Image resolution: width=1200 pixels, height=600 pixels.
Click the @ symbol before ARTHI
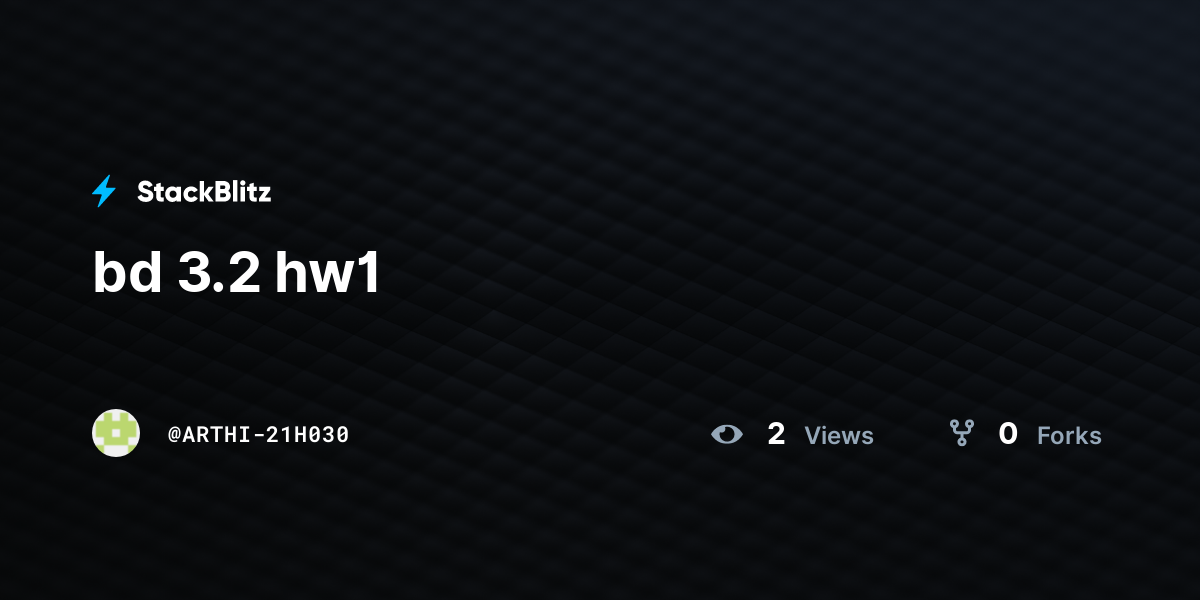coord(174,435)
